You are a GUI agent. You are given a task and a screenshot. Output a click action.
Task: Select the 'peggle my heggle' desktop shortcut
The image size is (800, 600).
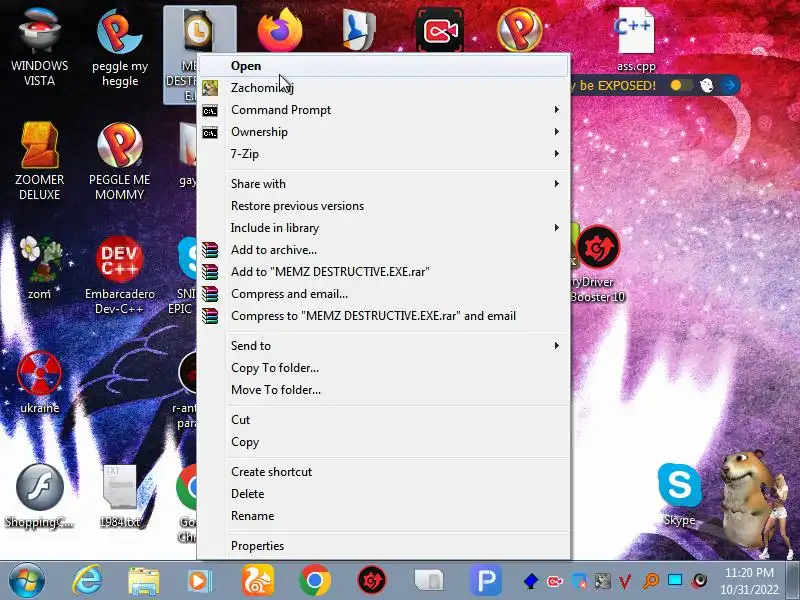[x=119, y=46]
